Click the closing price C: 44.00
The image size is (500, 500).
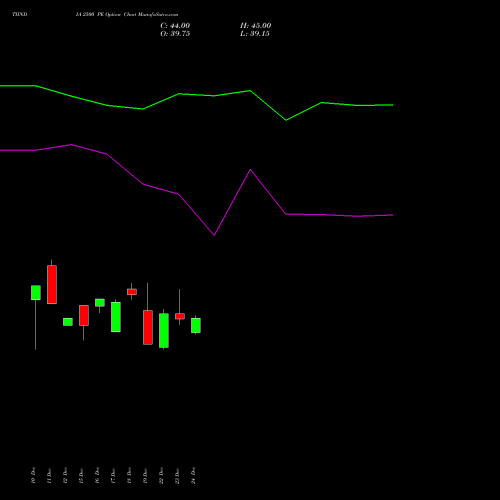[x=175, y=26]
